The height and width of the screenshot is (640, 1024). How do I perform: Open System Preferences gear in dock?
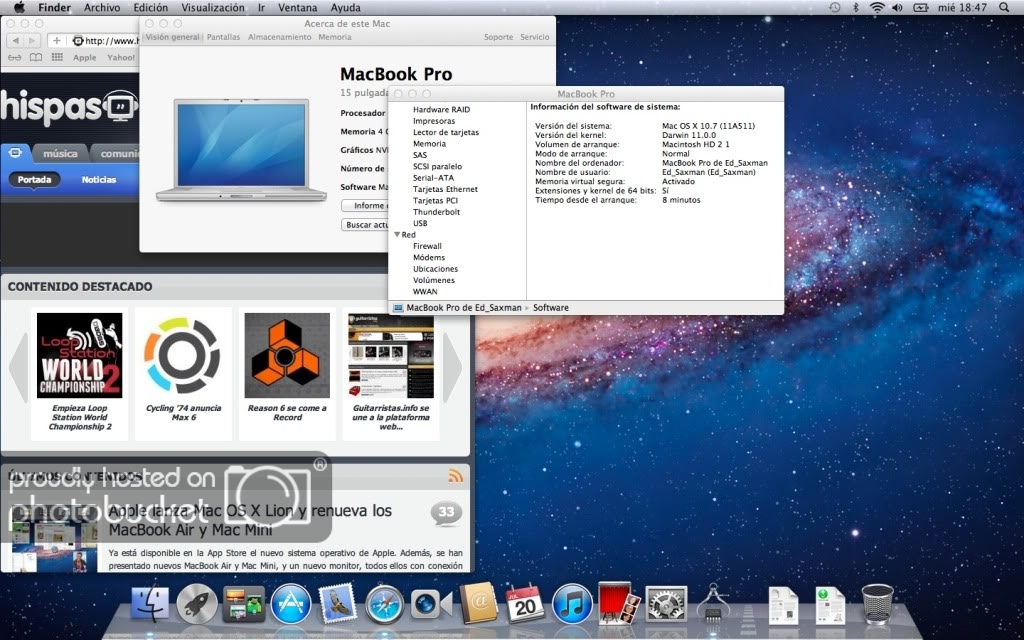666,604
